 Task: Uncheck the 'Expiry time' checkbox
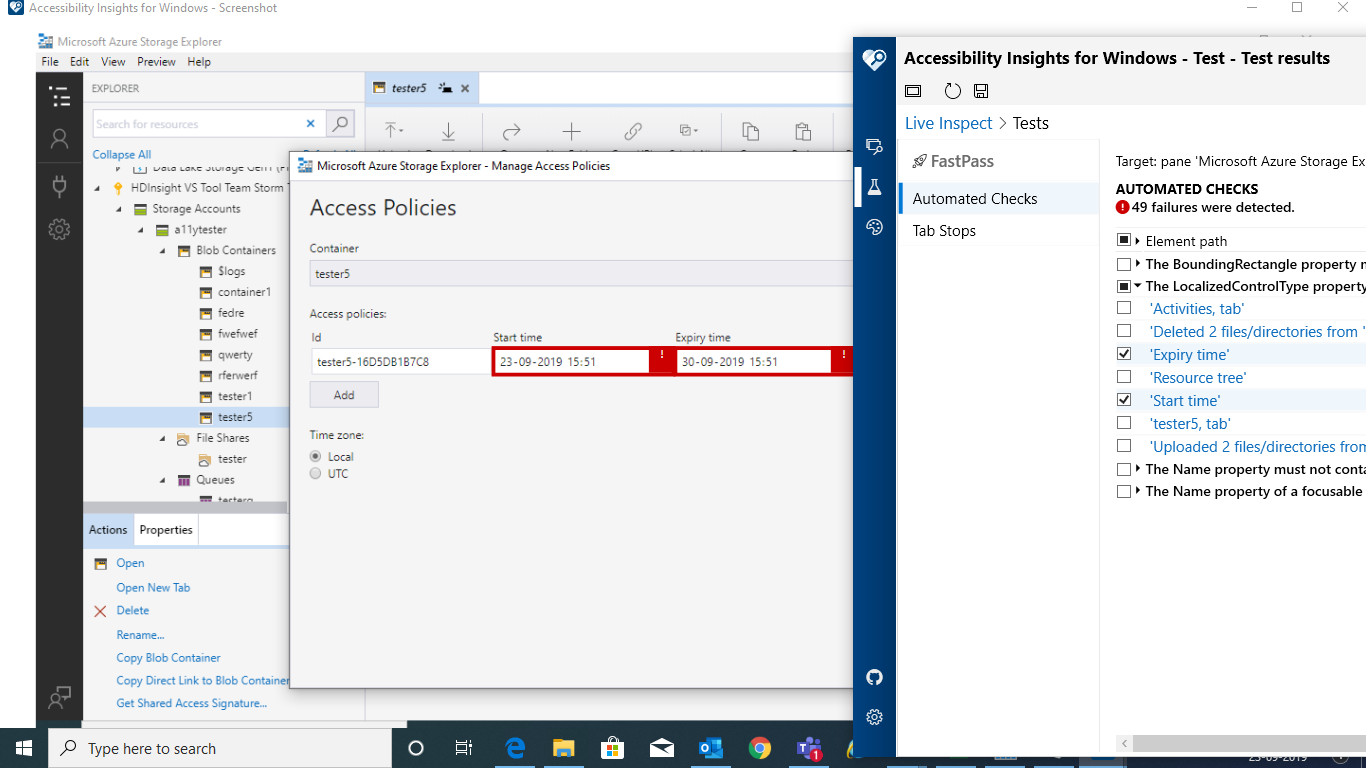(x=1123, y=353)
